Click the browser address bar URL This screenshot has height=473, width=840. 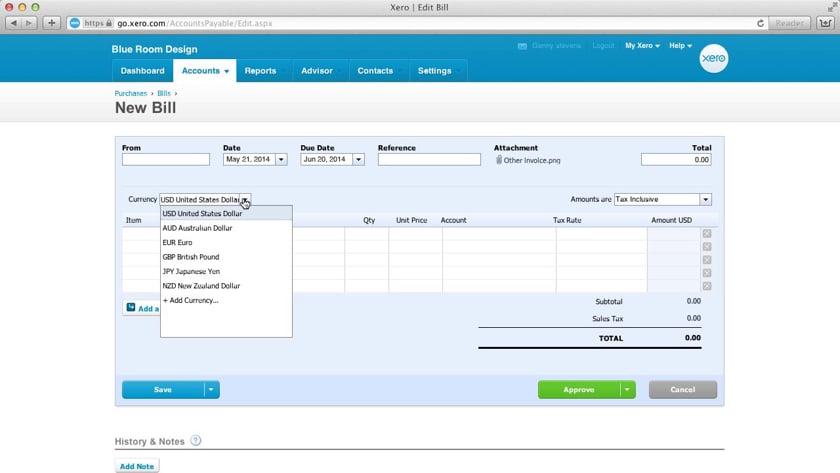195,23
